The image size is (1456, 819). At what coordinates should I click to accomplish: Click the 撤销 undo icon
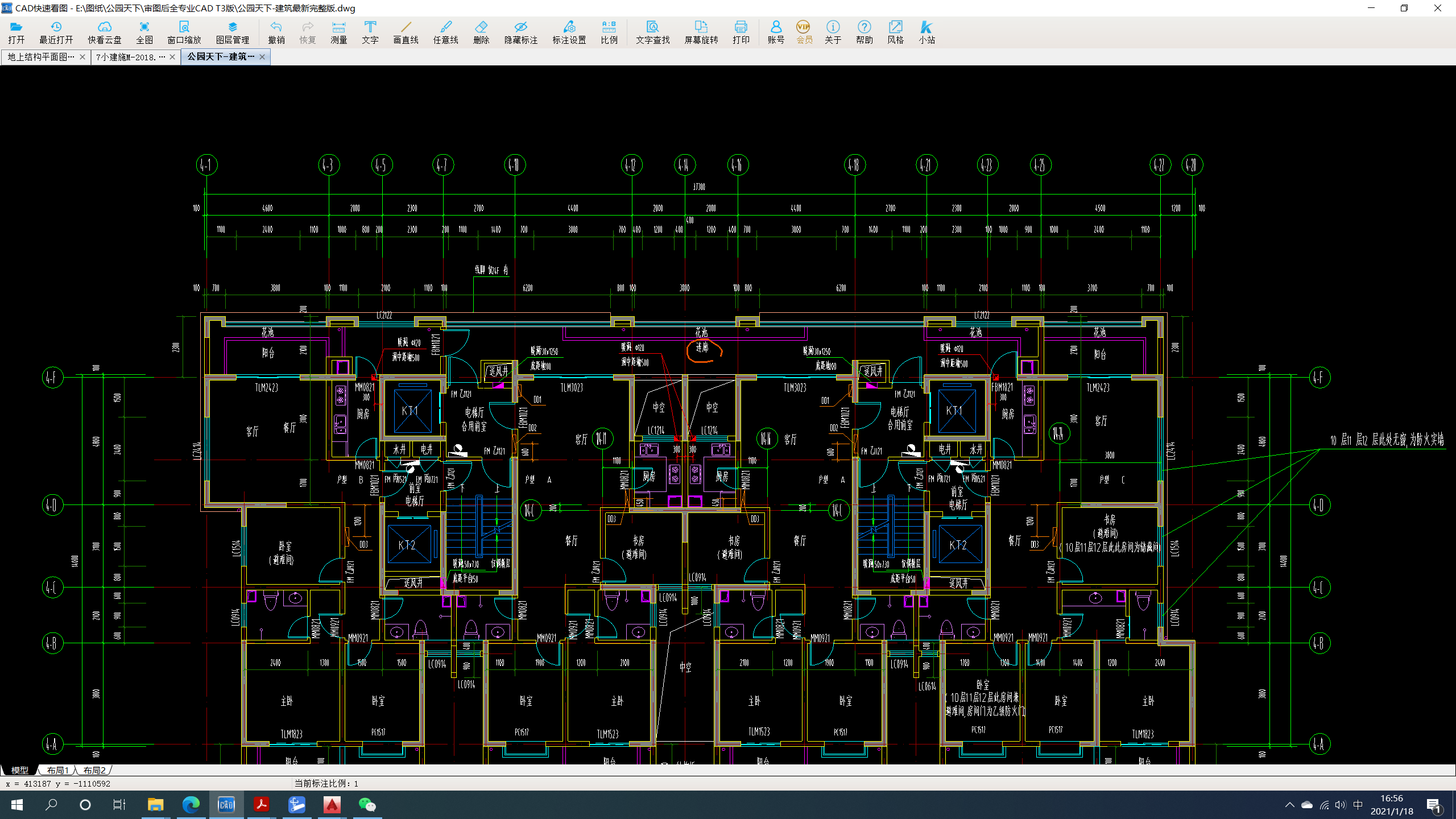click(276, 32)
